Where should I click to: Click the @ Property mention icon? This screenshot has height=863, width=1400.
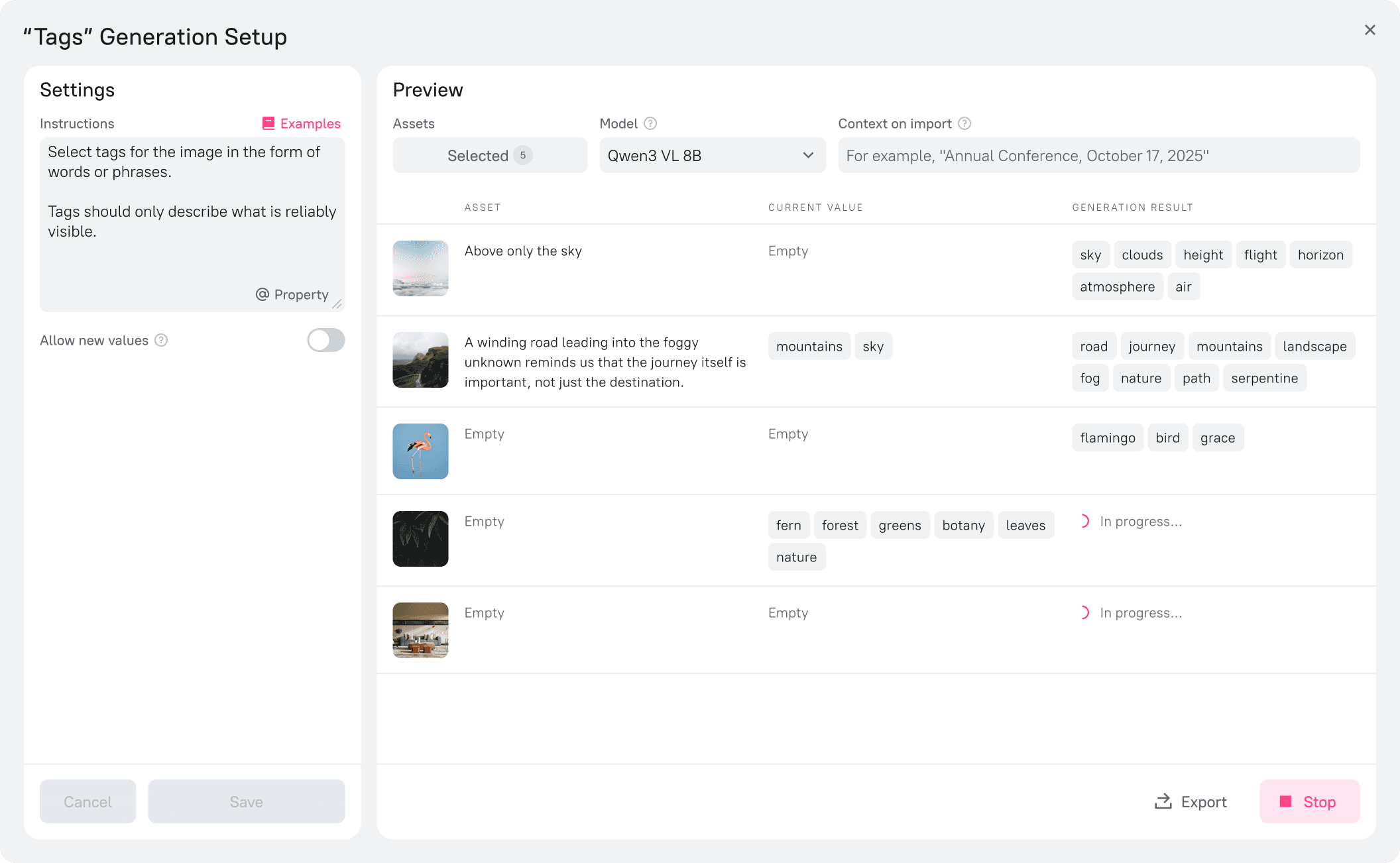(262, 294)
